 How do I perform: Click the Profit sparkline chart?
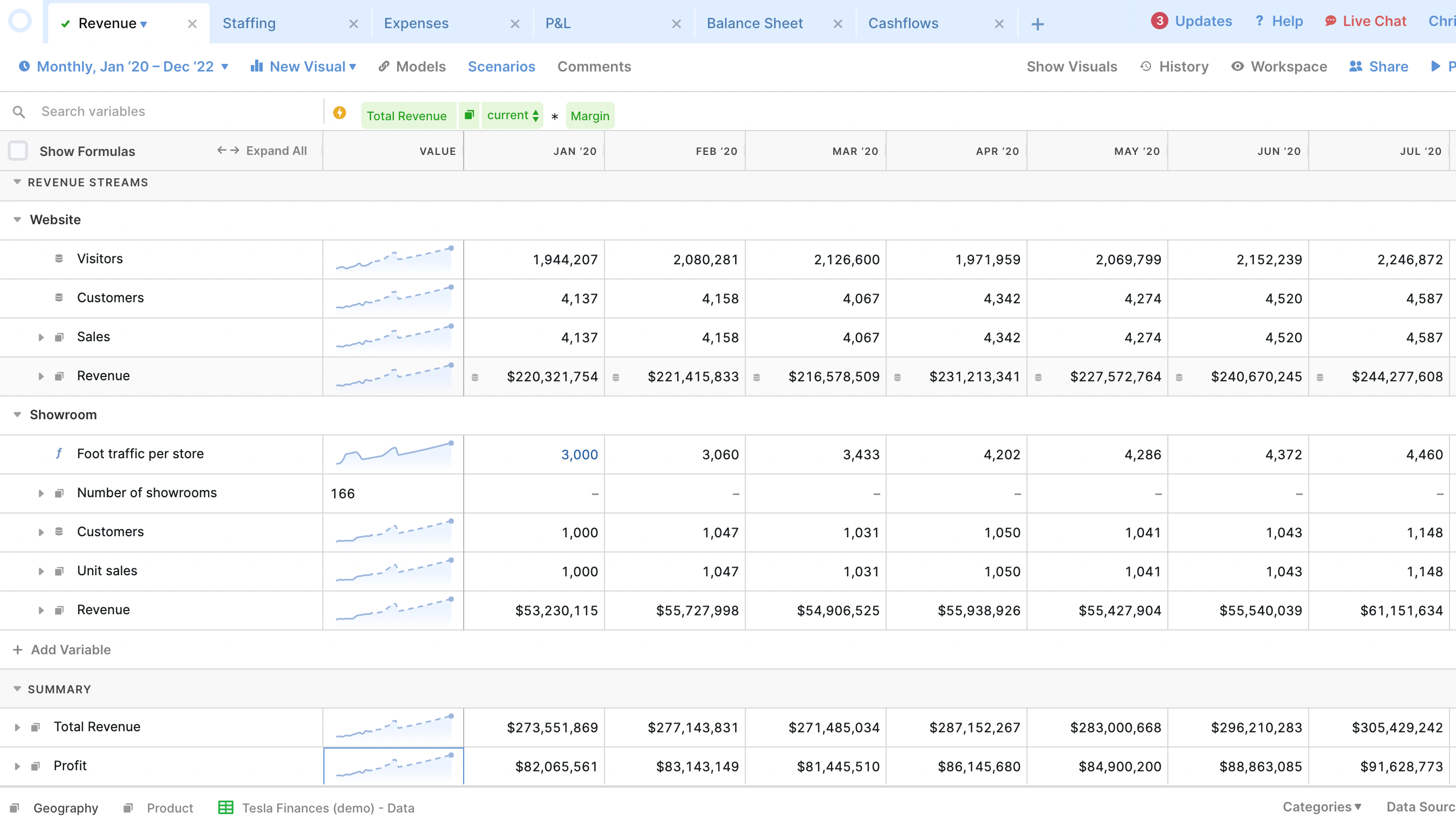click(x=393, y=766)
